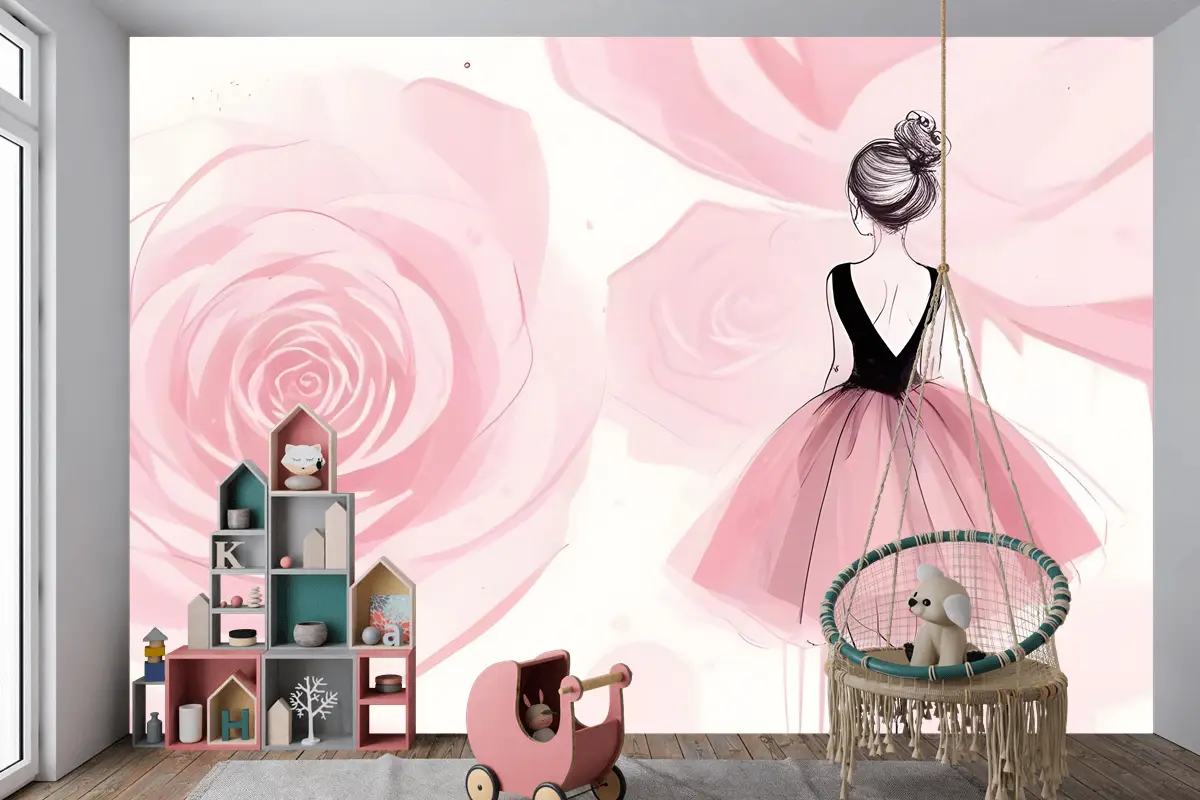
Task: Click the white jar in pink cubby
Action: click(x=190, y=722)
